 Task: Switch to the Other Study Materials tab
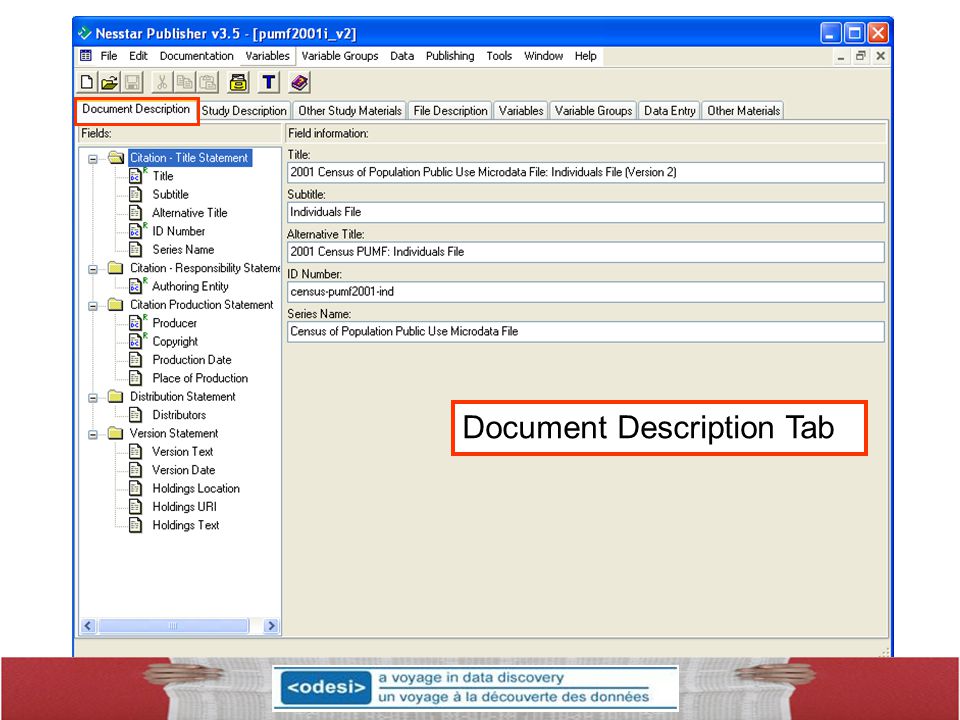click(350, 111)
